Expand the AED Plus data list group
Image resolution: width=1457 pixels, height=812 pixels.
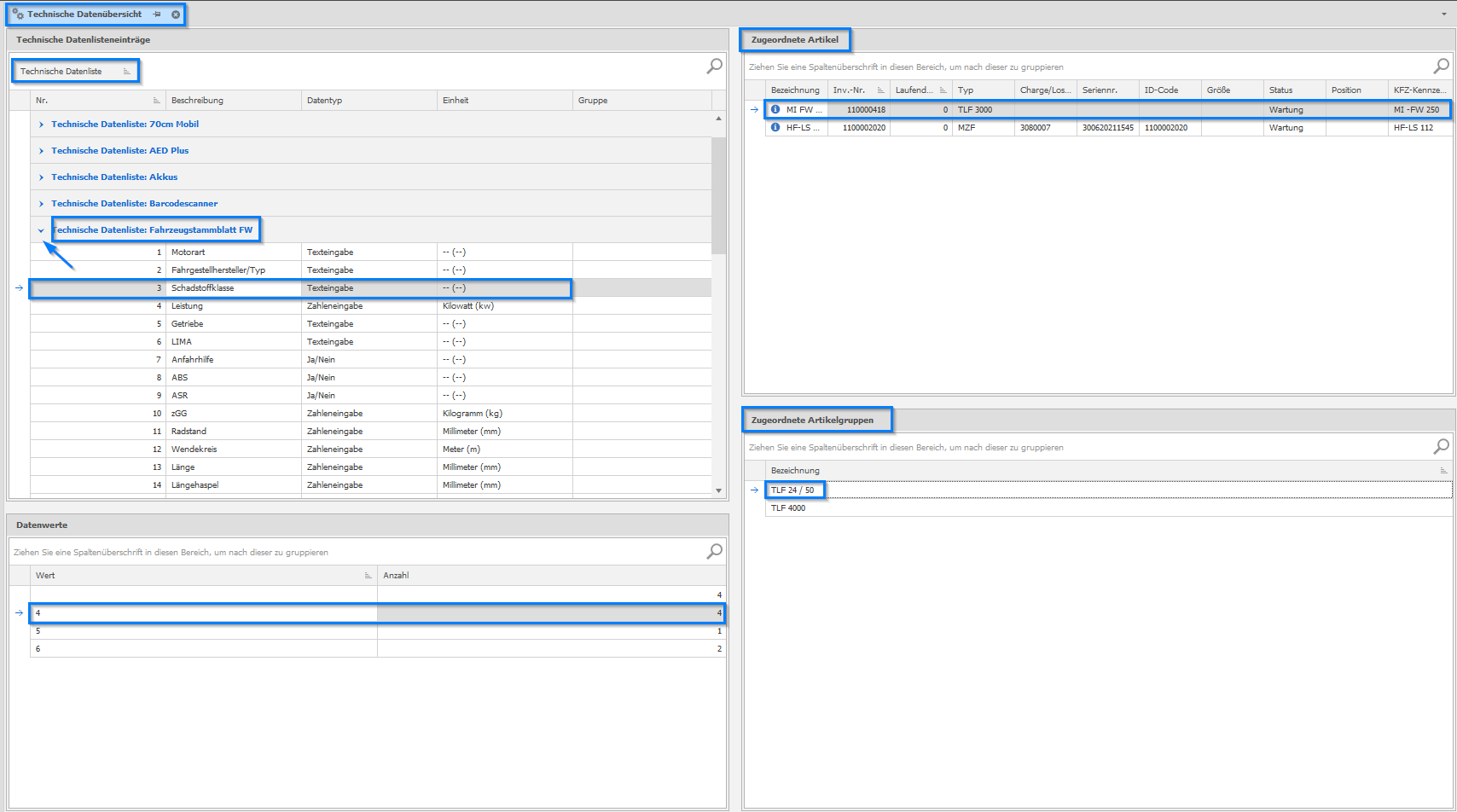point(41,151)
